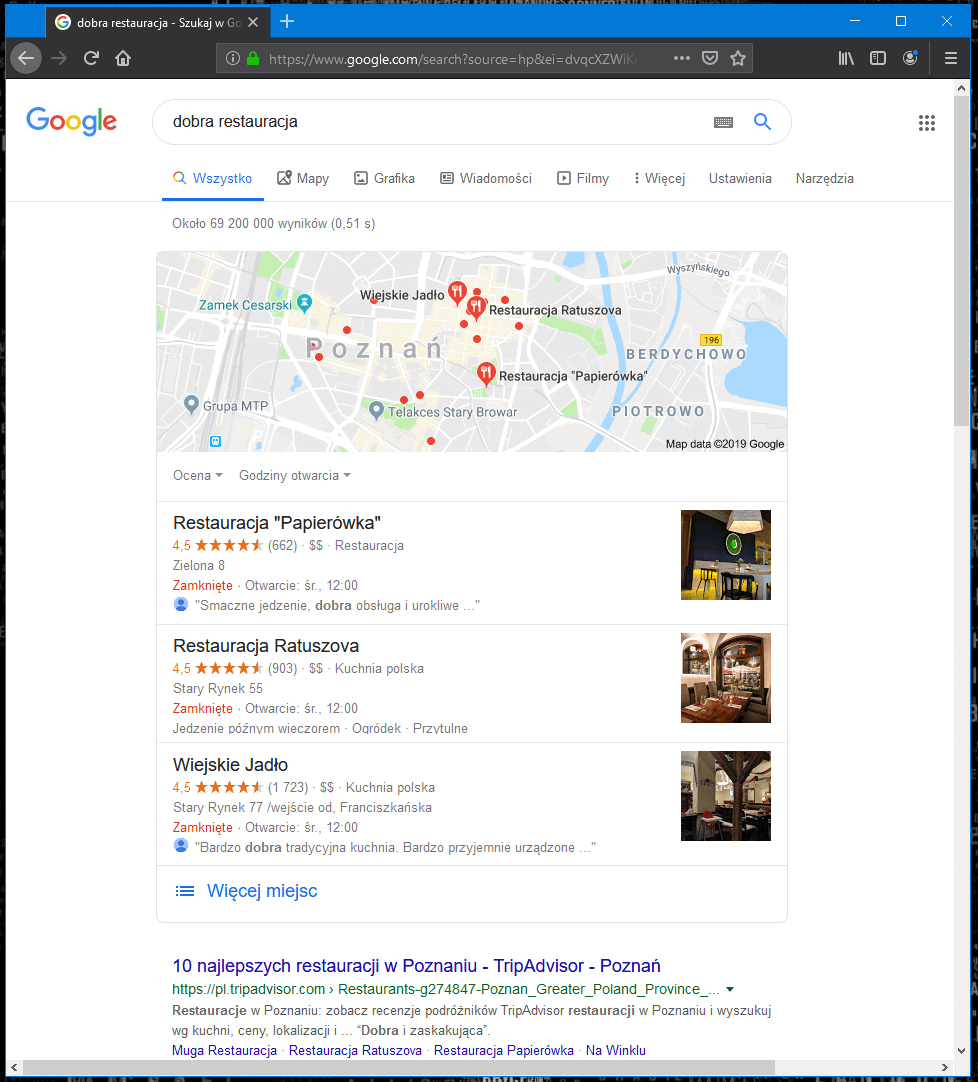Expand the Ocena filter dropdown
The image size is (978, 1082).
click(x=197, y=475)
